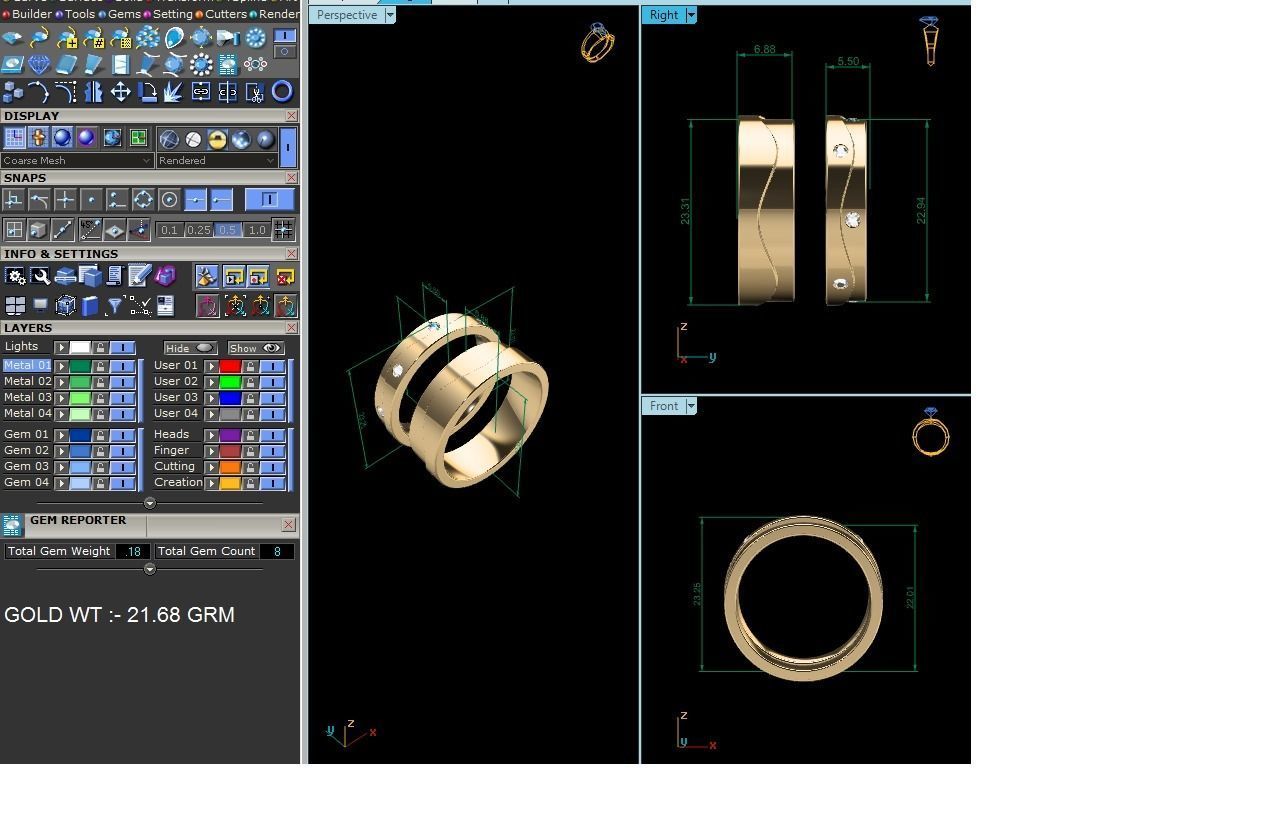Select the Metal 01 layer name
This screenshot has width=1274, height=816.
click(x=27, y=365)
